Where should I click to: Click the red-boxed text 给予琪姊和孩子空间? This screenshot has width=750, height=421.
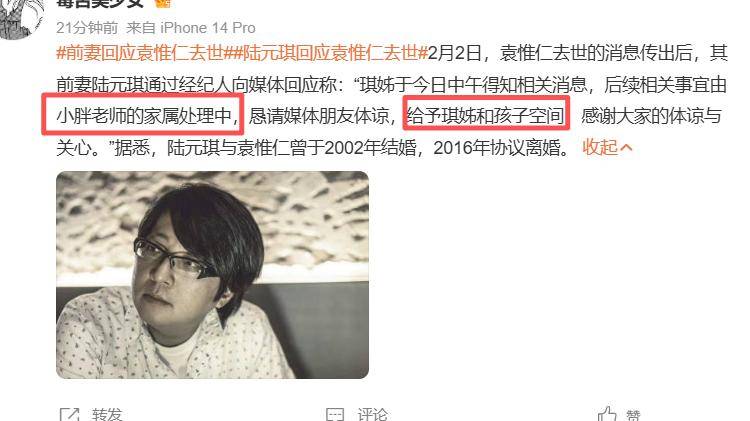click(485, 116)
